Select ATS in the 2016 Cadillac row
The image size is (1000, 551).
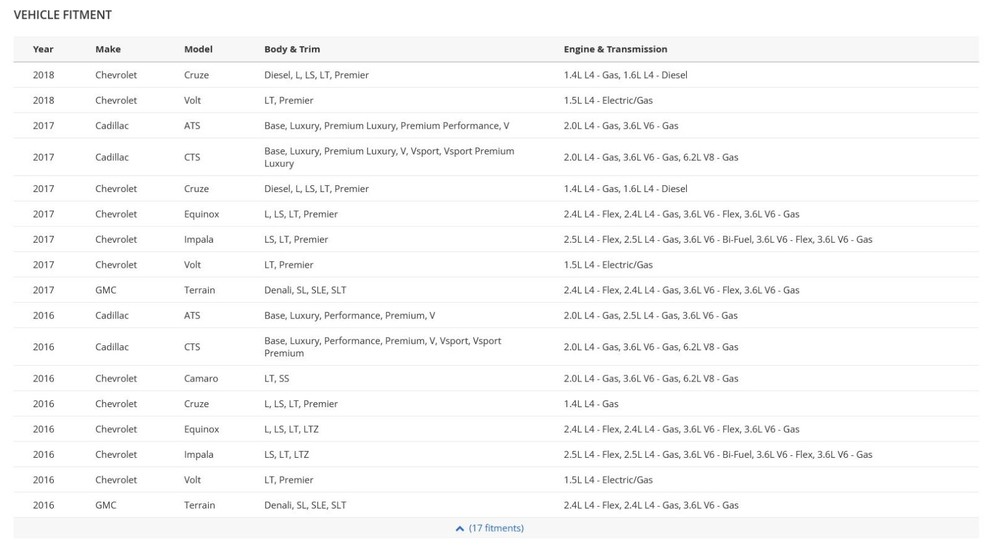(x=192, y=315)
